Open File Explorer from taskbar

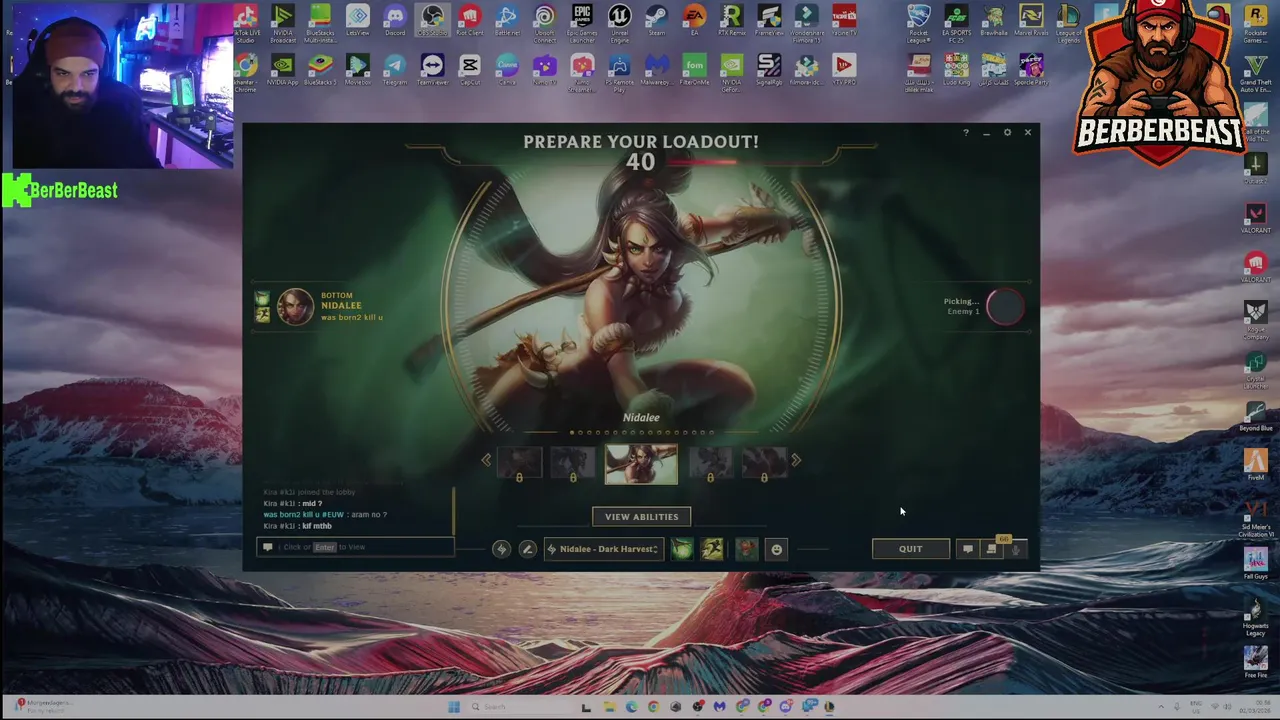click(609, 707)
